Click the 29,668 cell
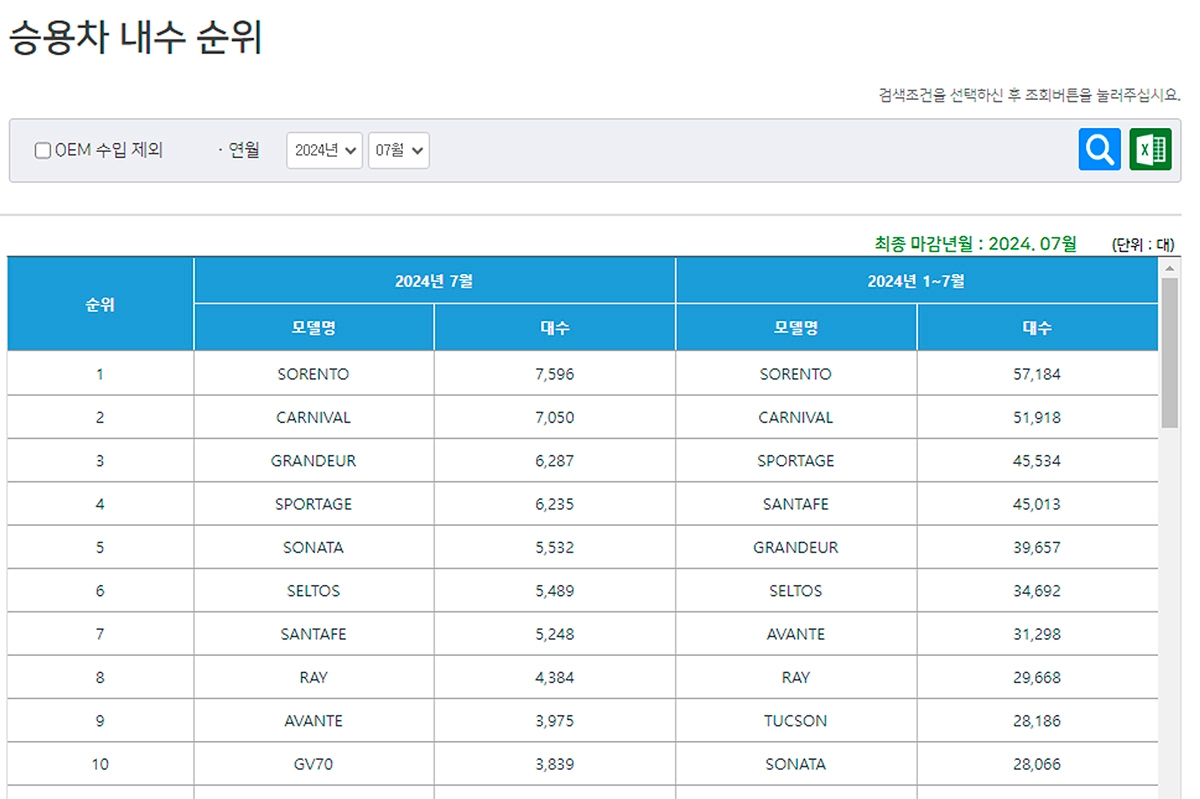This screenshot has width=1200, height=799. click(x=1037, y=677)
